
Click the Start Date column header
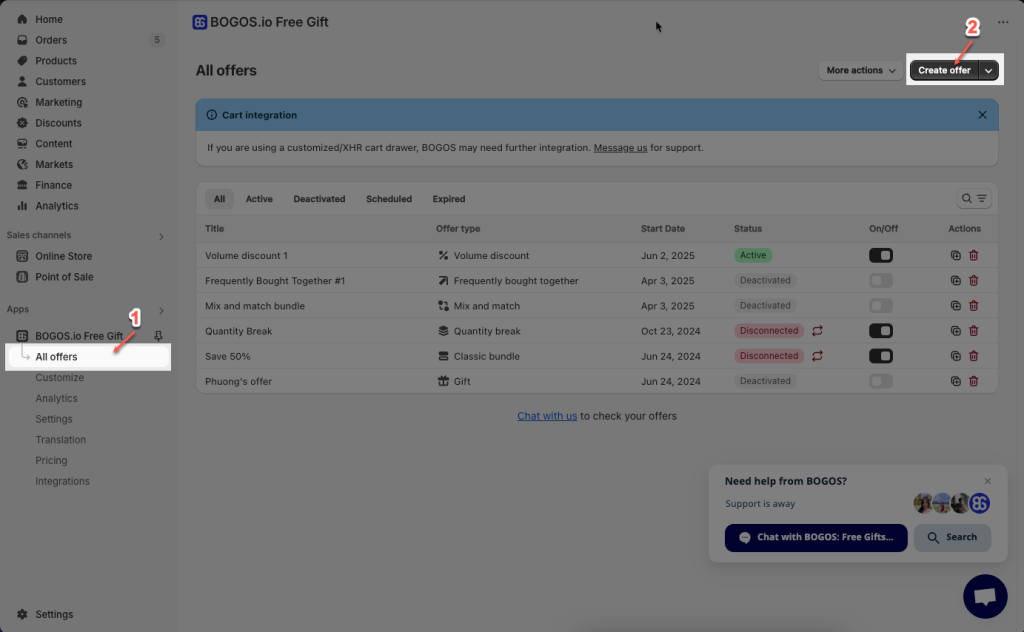tap(663, 229)
